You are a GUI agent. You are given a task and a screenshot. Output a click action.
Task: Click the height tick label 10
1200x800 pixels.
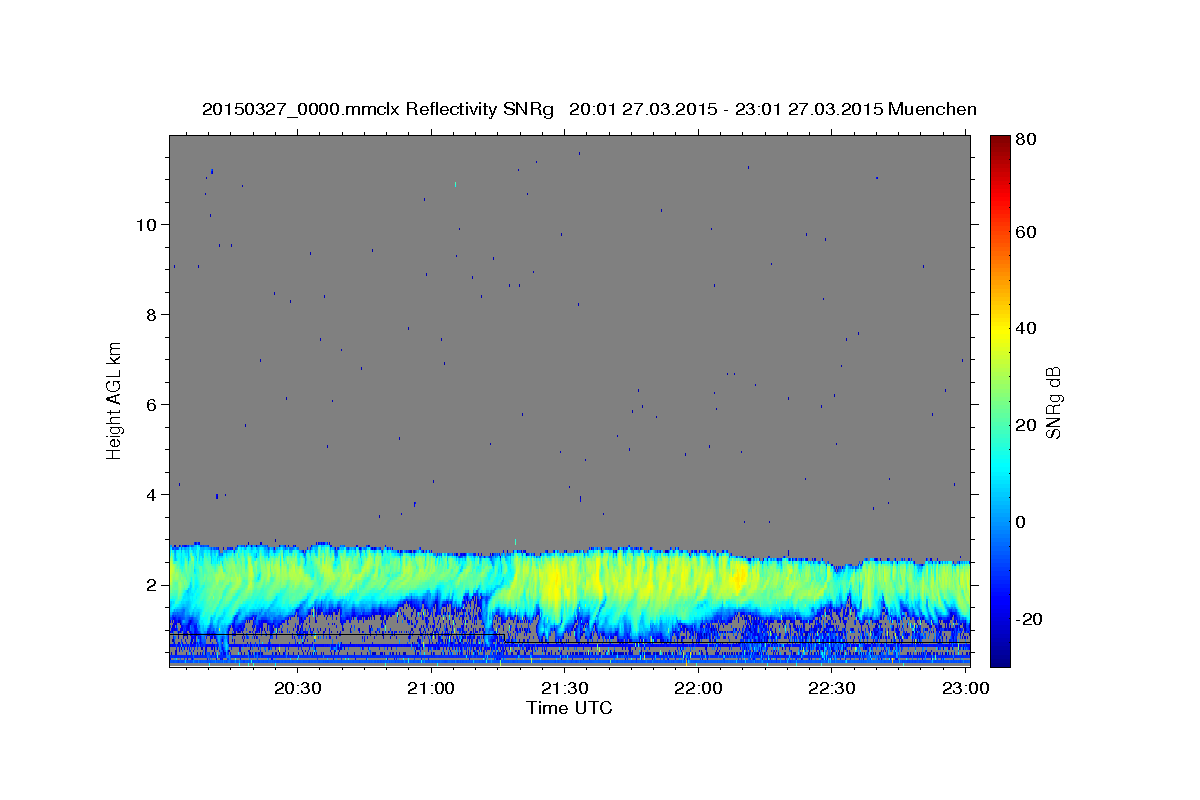pos(145,224)
